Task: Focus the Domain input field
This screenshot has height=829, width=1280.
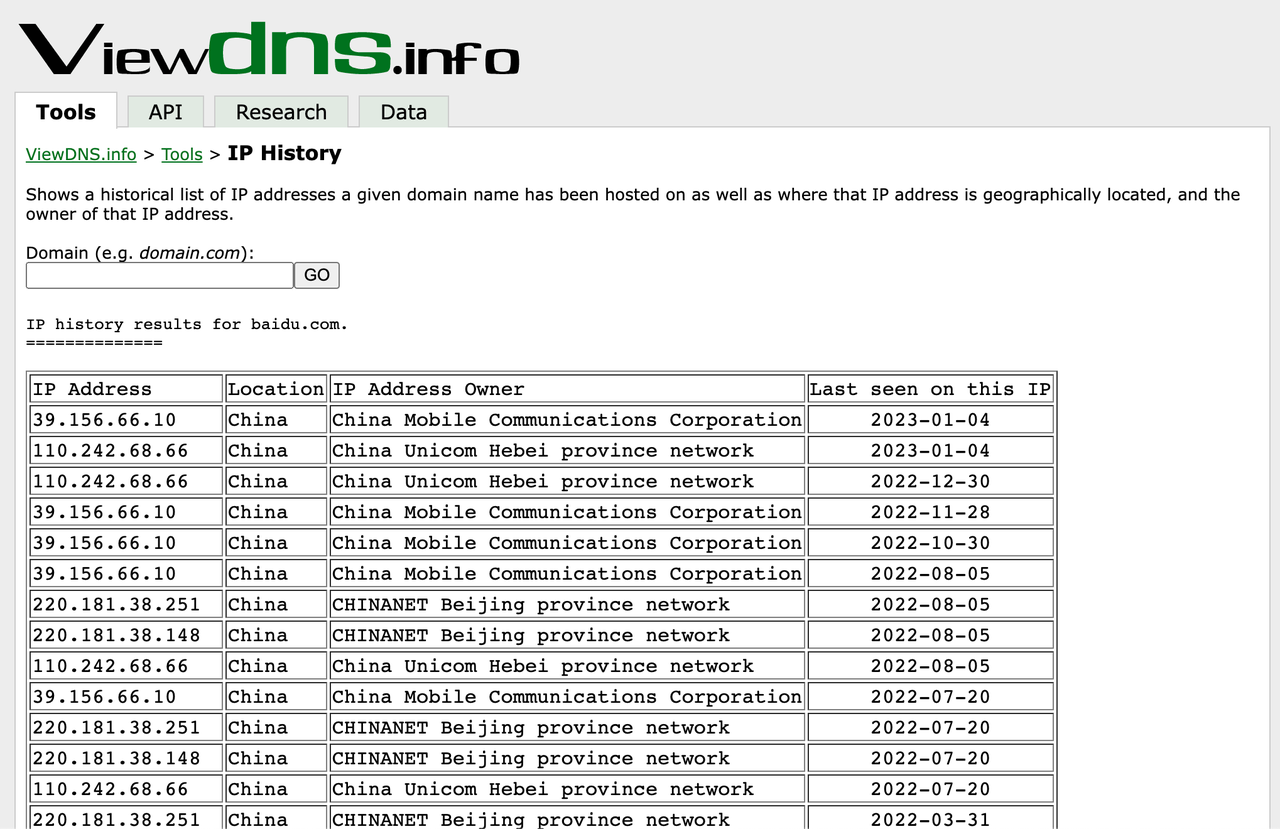Action: (x=159, y=275)
